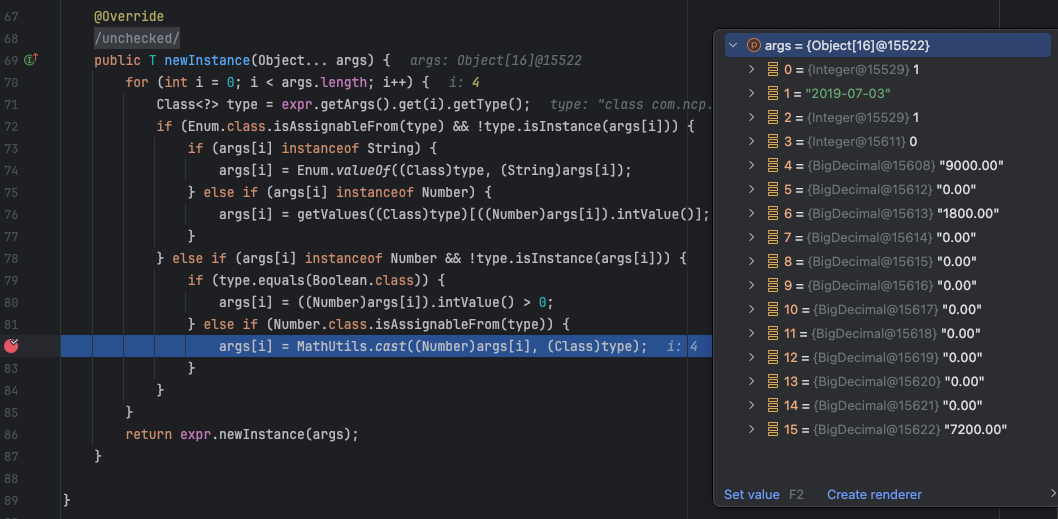
Task: Collapse the args root node
Action: pos(733,46)
